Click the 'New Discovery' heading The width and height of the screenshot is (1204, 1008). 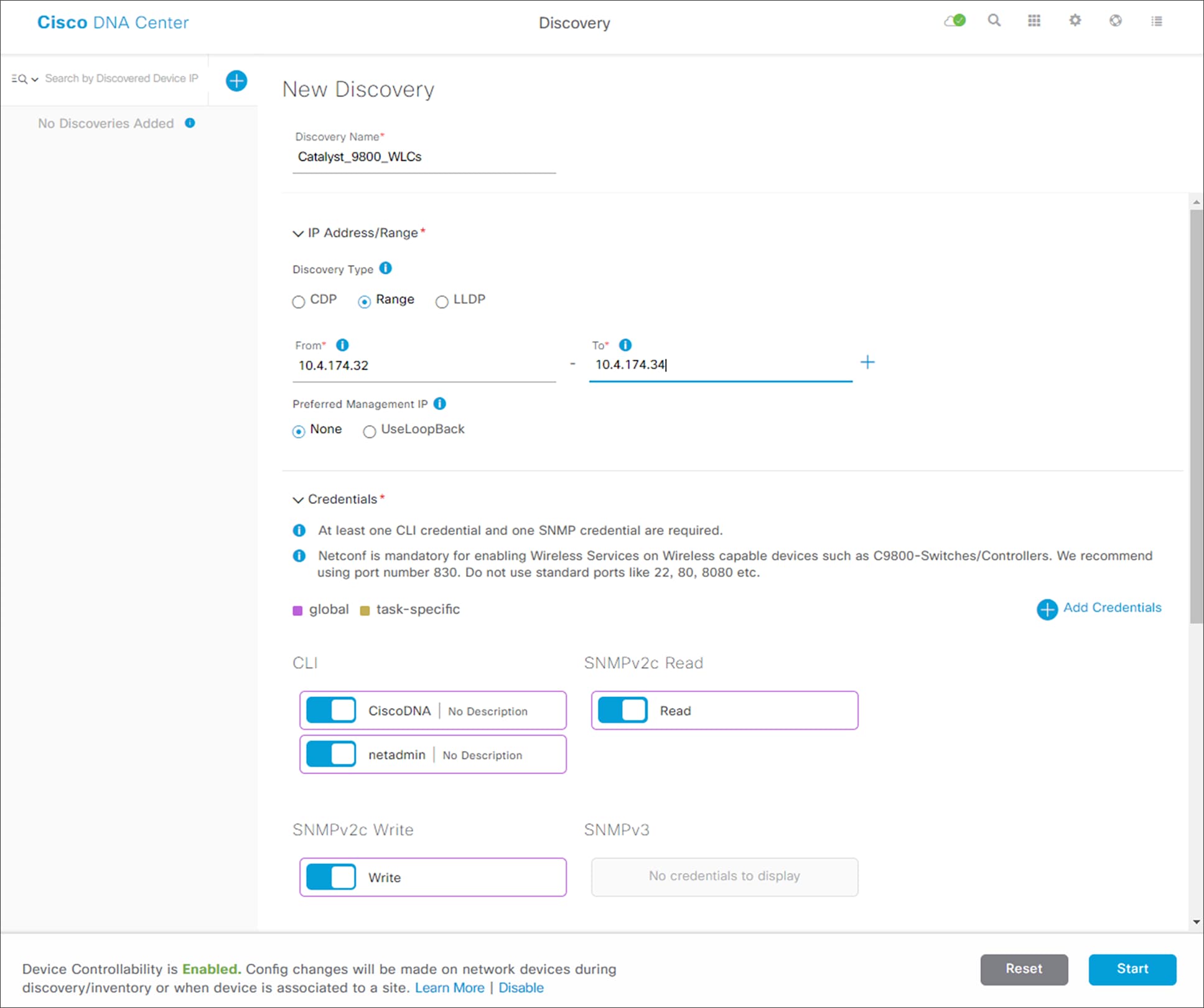pos(358,89)
